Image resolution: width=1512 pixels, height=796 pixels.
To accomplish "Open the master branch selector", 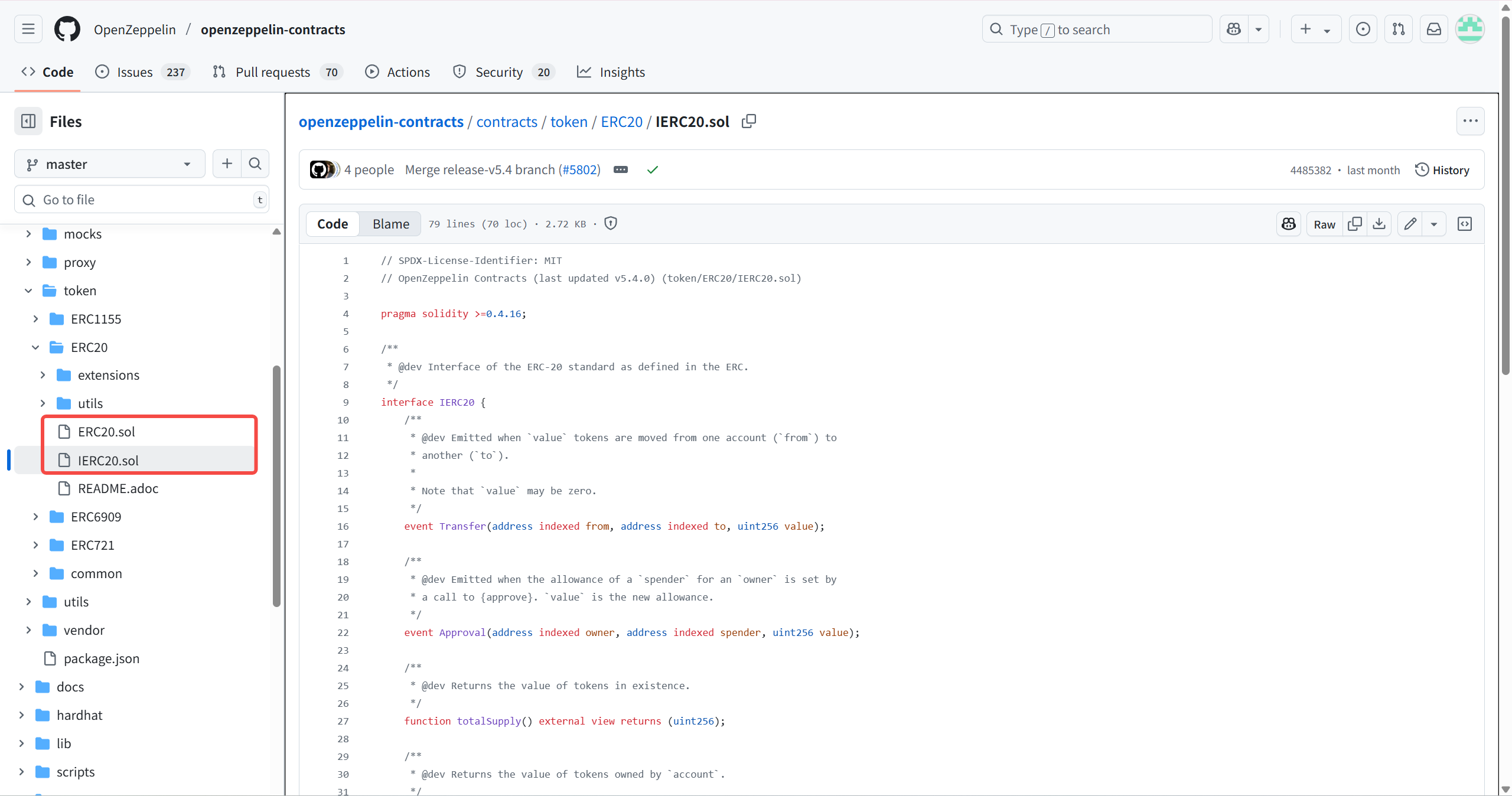I will tap(109, 164).
